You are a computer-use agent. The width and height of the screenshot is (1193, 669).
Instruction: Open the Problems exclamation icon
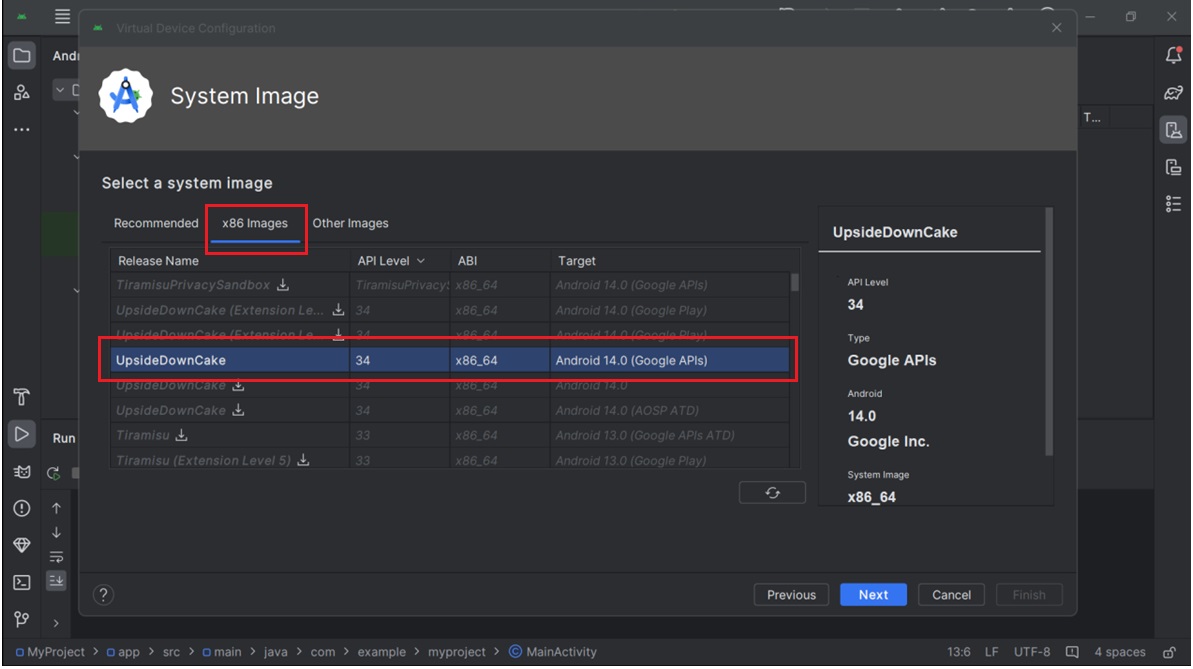[x=21, y=508]
